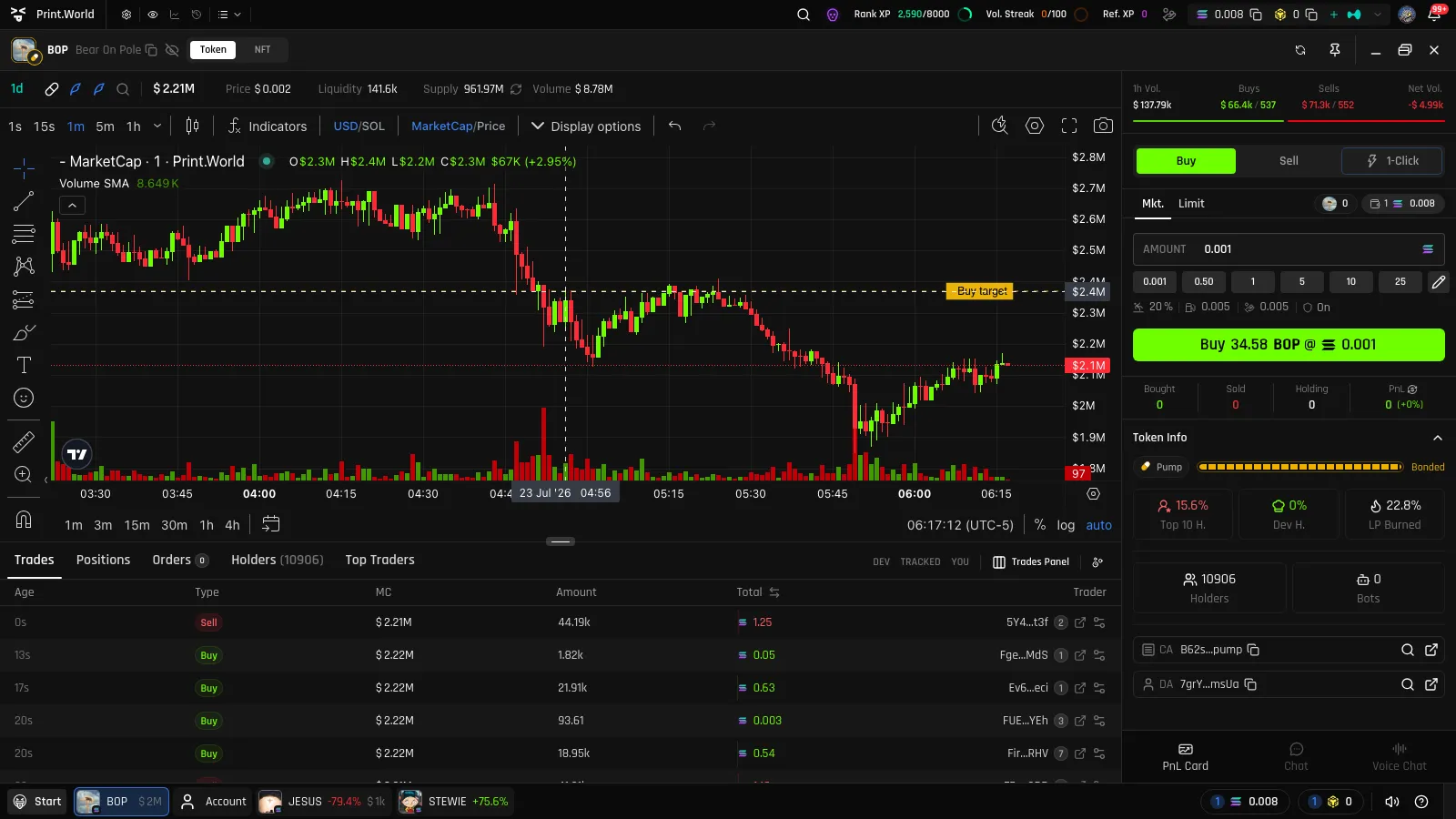Switch to Sell mode

1289,161
